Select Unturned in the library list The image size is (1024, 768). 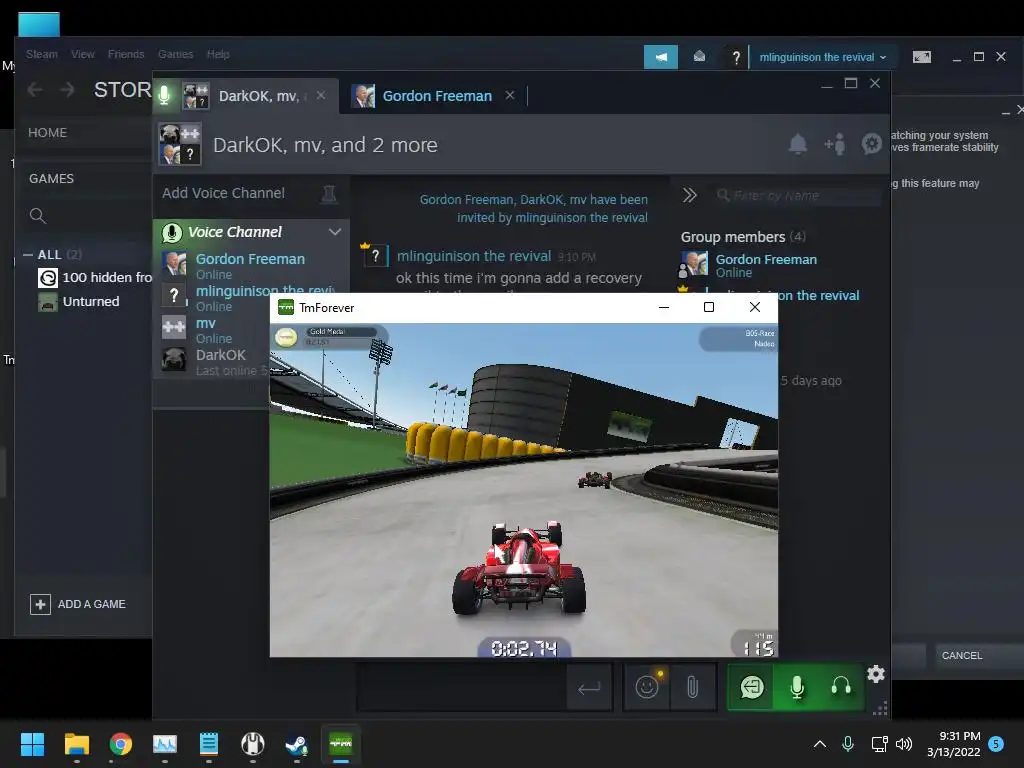[x=79, y=302]
